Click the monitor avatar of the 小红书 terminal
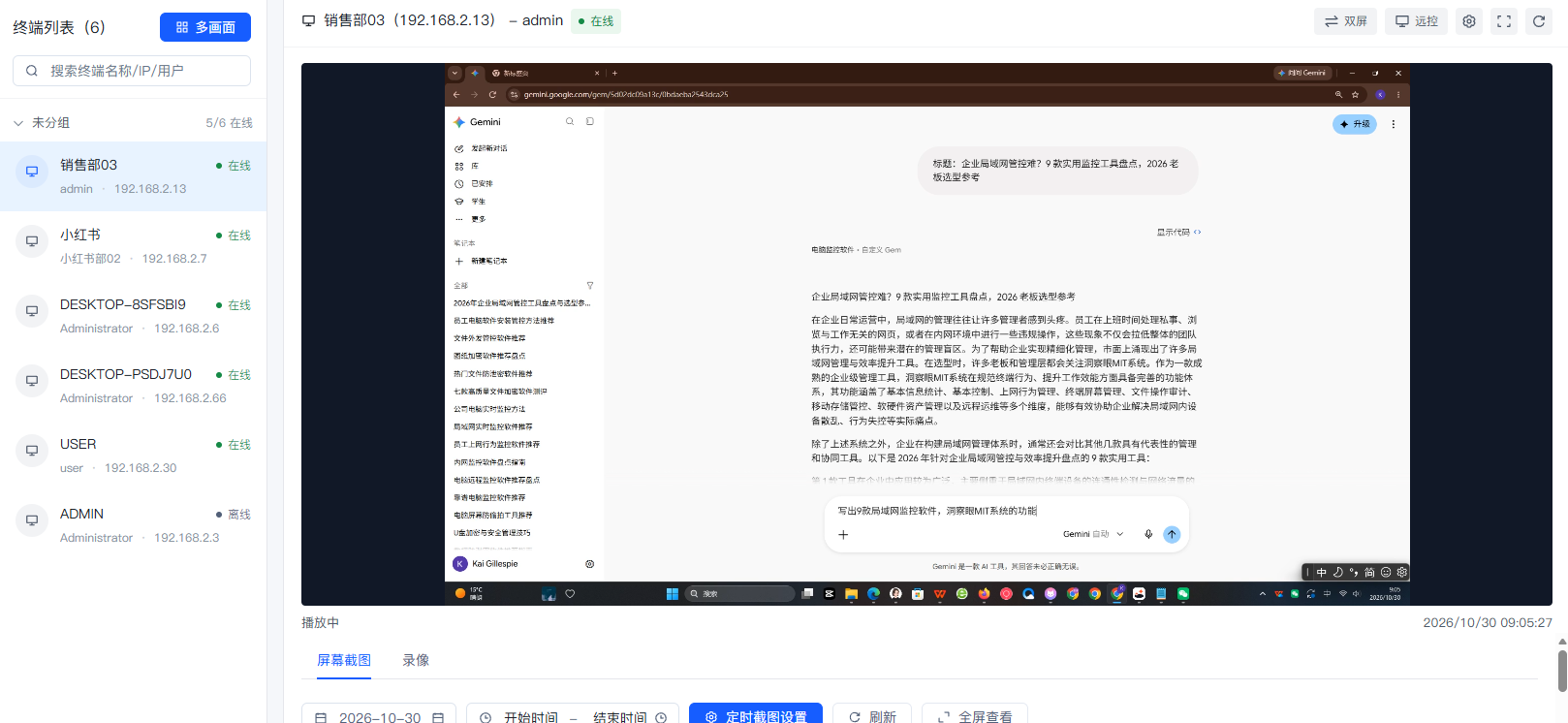 point(32,241)
